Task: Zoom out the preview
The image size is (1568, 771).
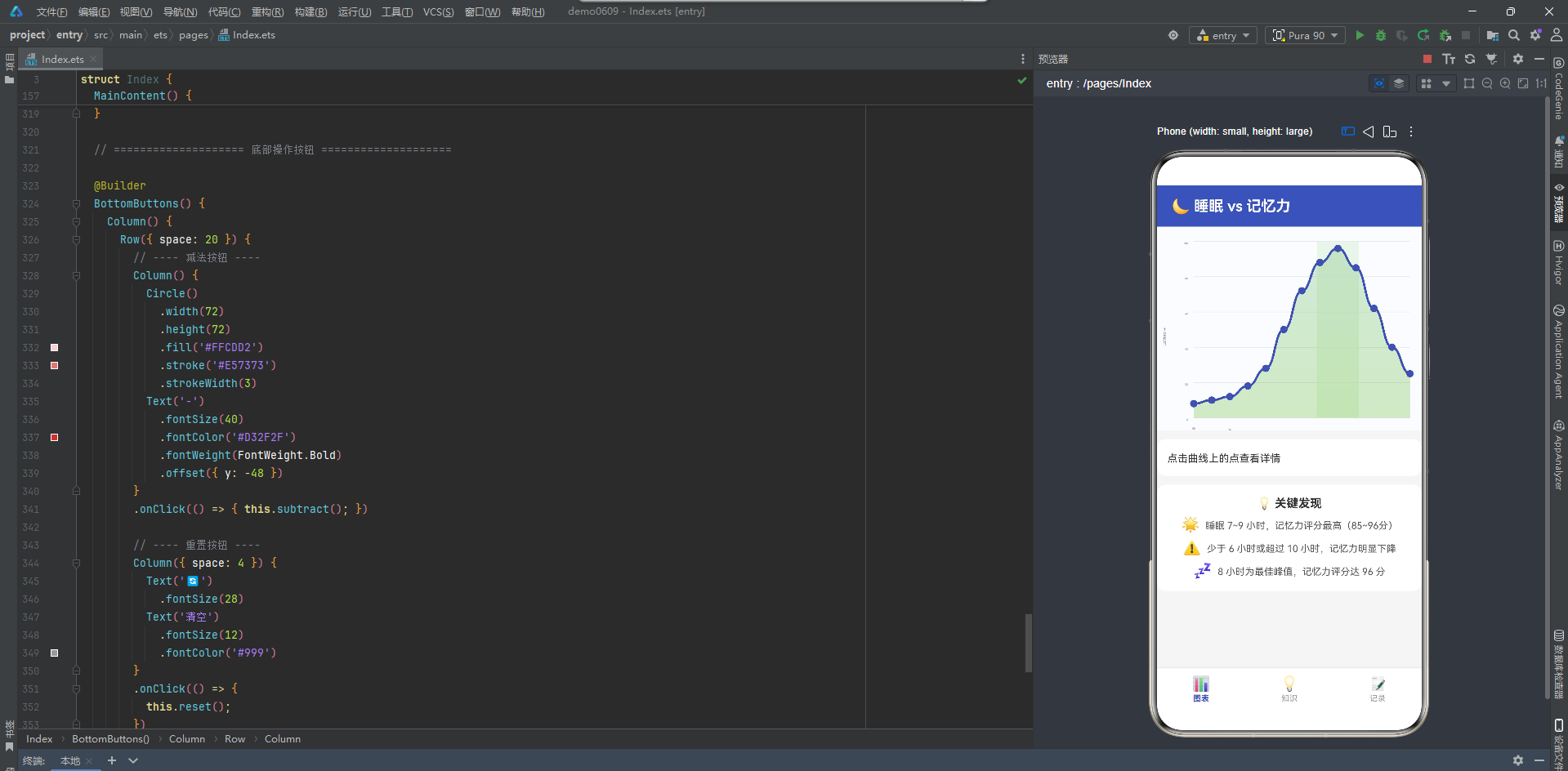Action: point(1487,83)
